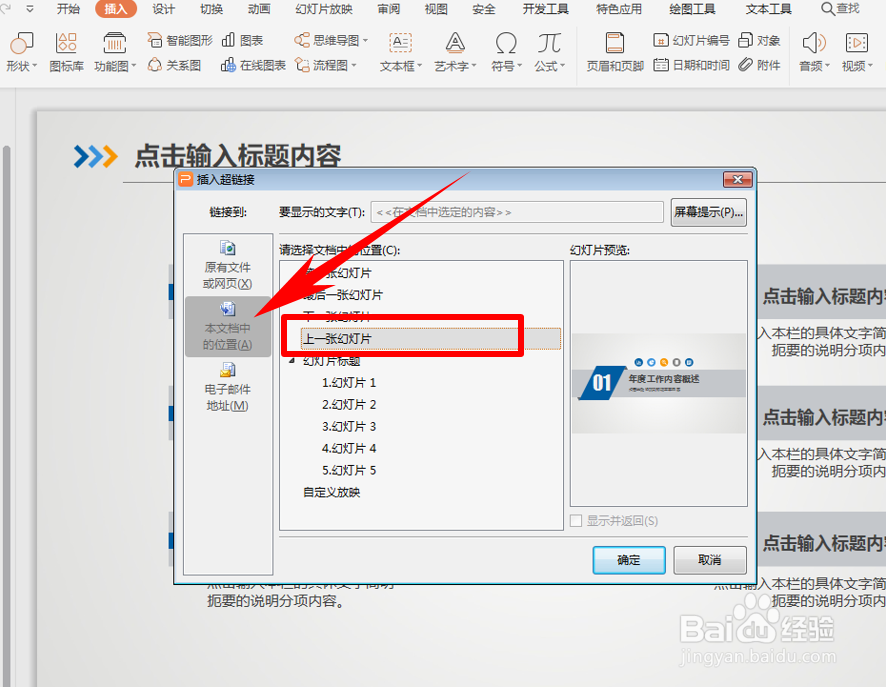Open Mind Map (思维导图) menu
This screenshot has width=886, height=687.
pos(331,40)
